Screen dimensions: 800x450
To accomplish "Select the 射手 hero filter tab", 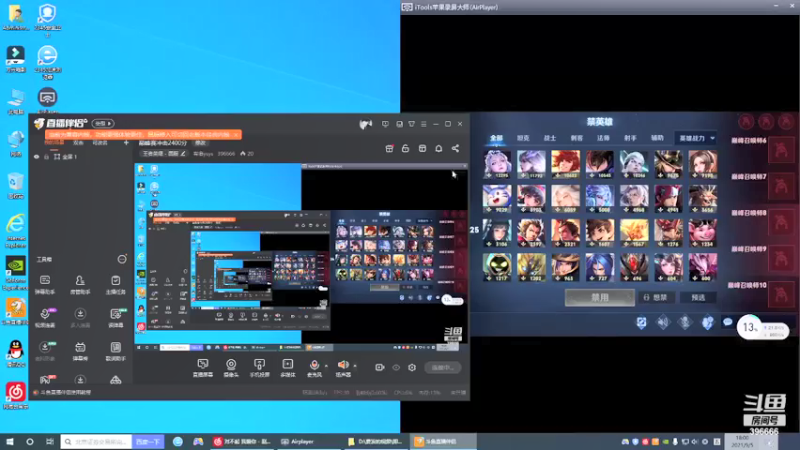I will pos(630,138).
